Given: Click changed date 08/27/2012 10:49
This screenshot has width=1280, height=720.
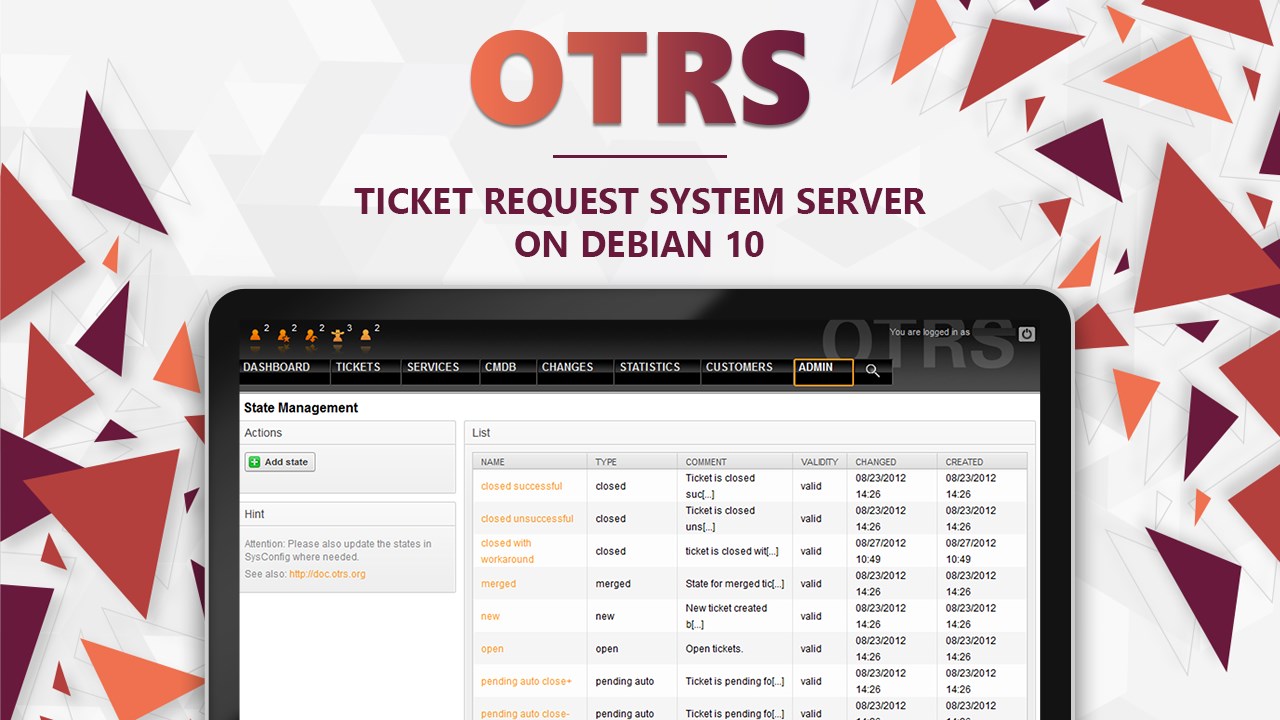Looking at the screenshot, I should point(880,551).
